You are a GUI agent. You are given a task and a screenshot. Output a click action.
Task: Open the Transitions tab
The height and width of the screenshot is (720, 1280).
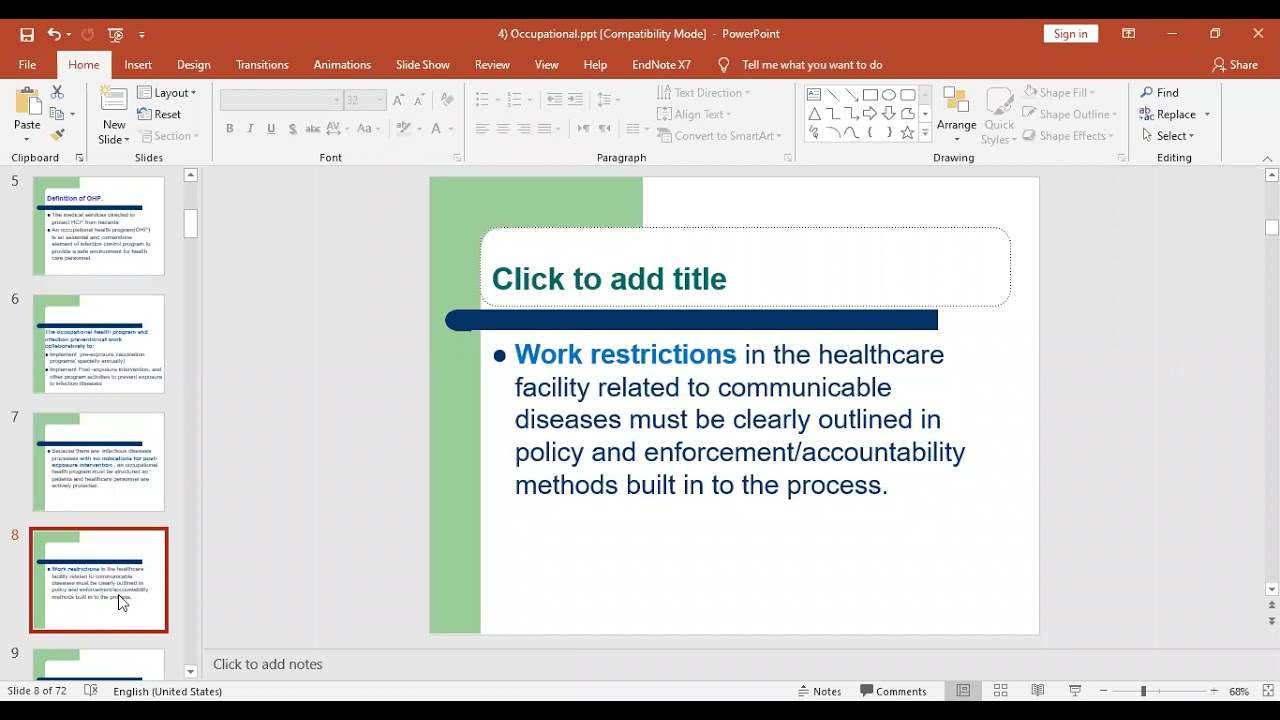pos(262,65)
